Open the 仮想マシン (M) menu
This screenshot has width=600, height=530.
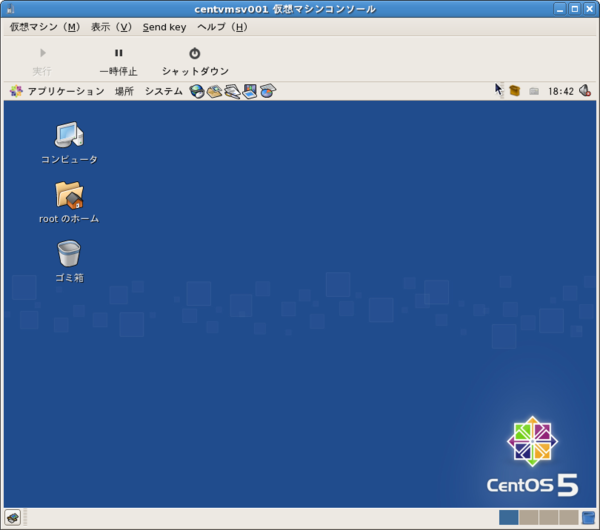tap(44, 27)
